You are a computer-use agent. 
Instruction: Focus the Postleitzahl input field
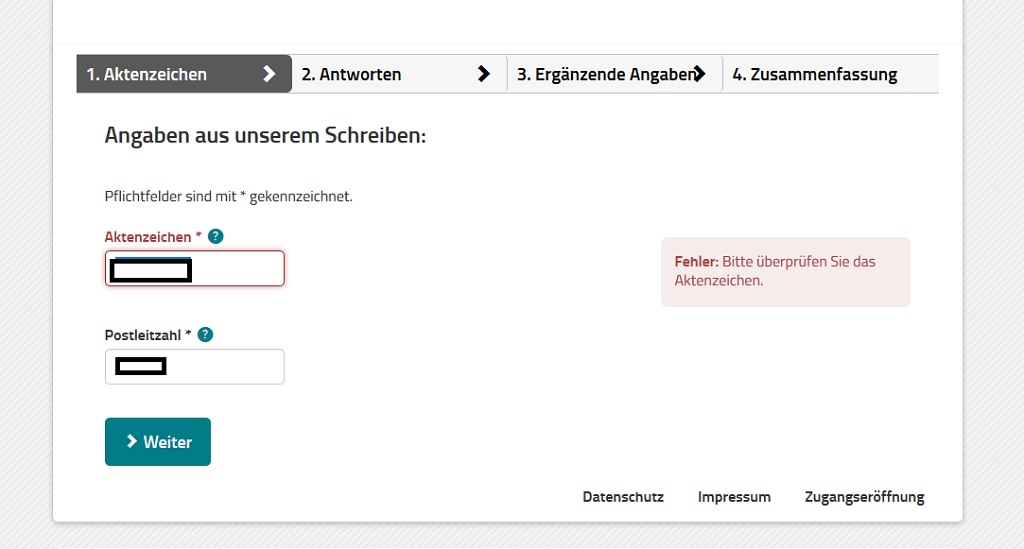click(195, 367)
